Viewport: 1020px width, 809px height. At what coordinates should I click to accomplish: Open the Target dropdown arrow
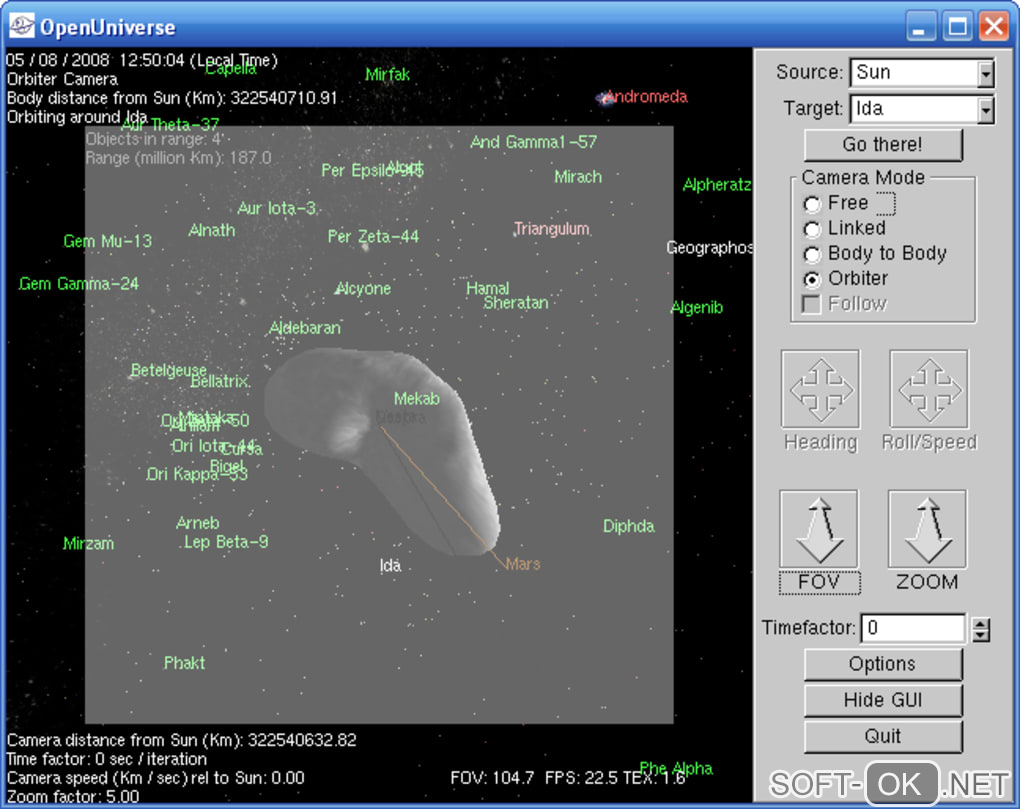[x=986, y=109]
